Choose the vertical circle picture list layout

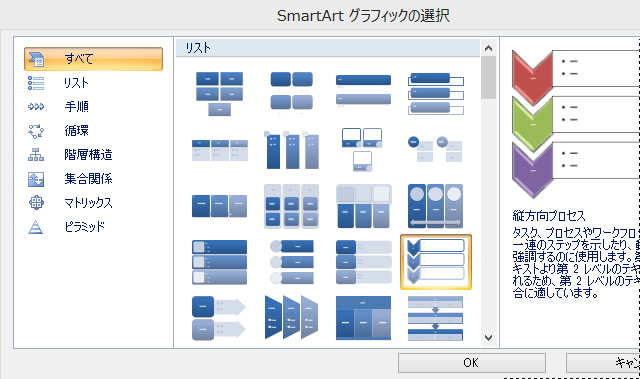pyautogui.click(x=291, y=262)
